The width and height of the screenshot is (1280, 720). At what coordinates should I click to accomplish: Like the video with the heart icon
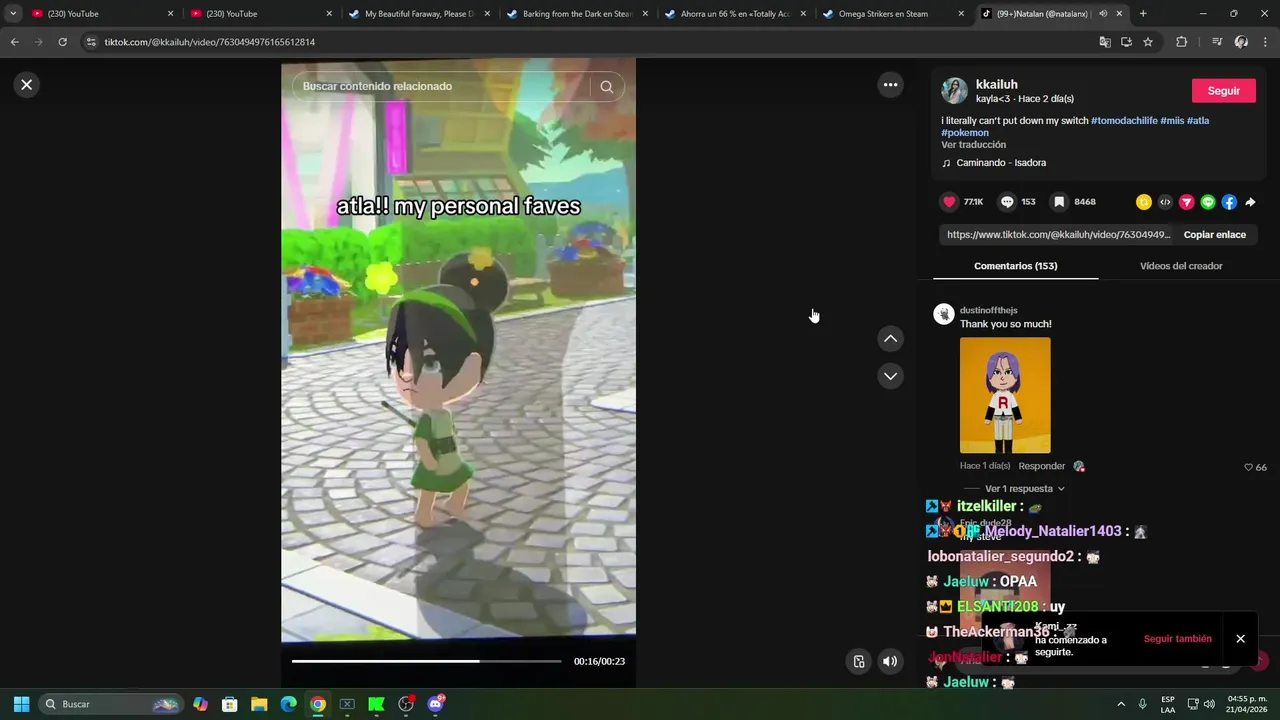[949, 202]
